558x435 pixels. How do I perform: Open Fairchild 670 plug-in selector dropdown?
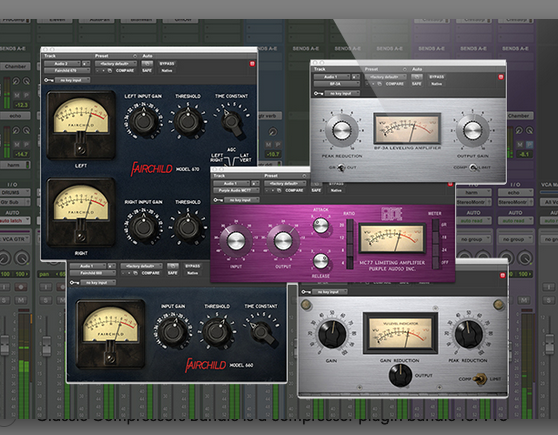point(67,70)
